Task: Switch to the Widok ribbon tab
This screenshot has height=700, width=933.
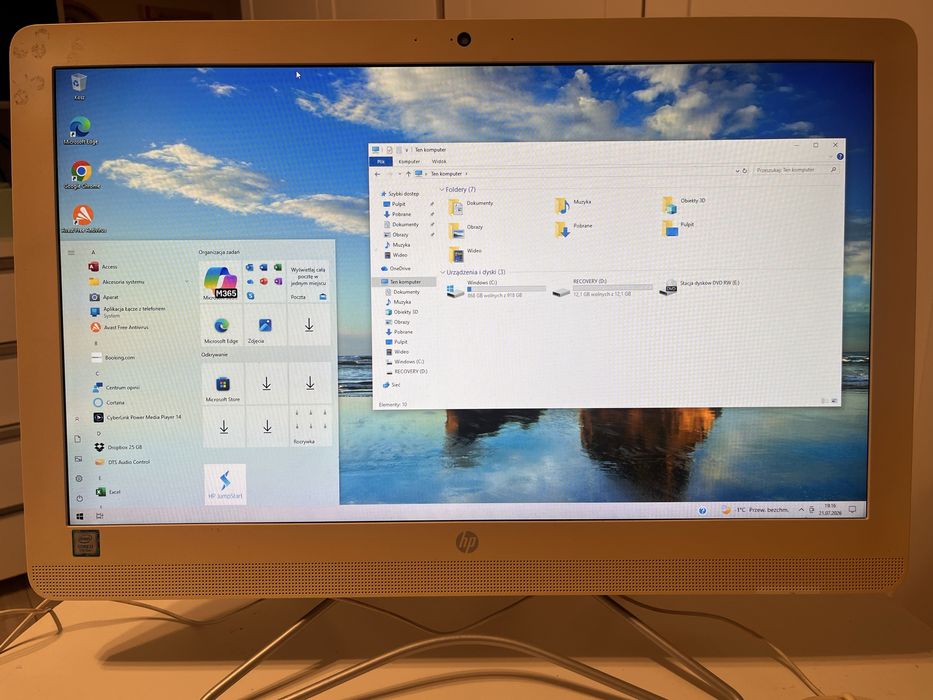Action: click(x=439, y=161)
